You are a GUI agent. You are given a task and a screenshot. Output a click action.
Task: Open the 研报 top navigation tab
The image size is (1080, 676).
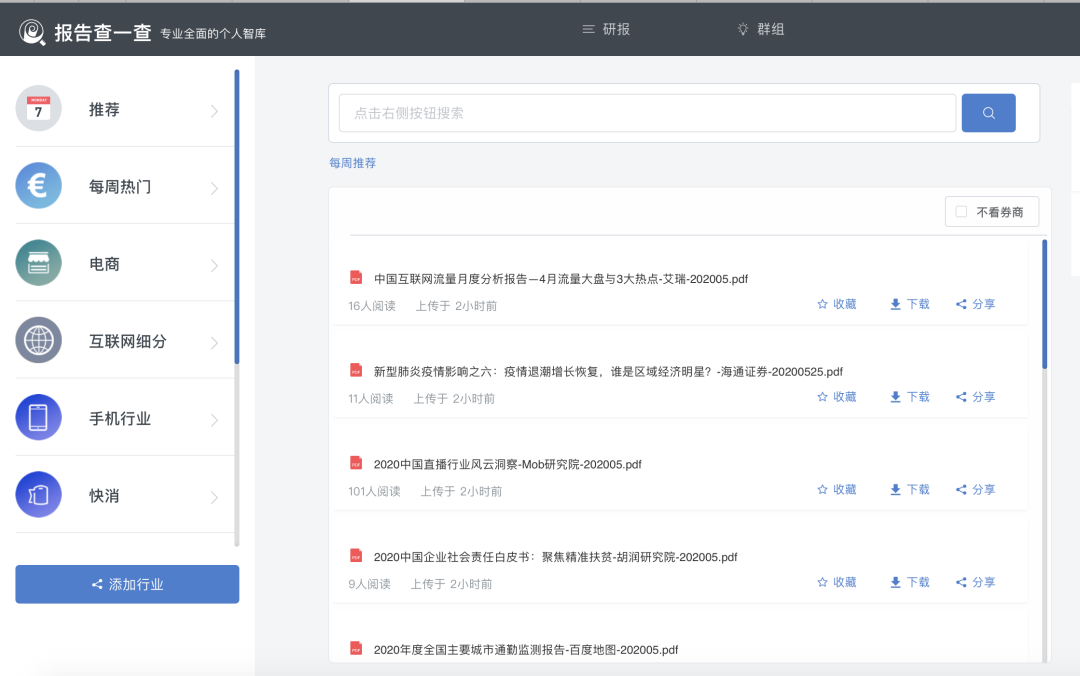coord(606,29)
